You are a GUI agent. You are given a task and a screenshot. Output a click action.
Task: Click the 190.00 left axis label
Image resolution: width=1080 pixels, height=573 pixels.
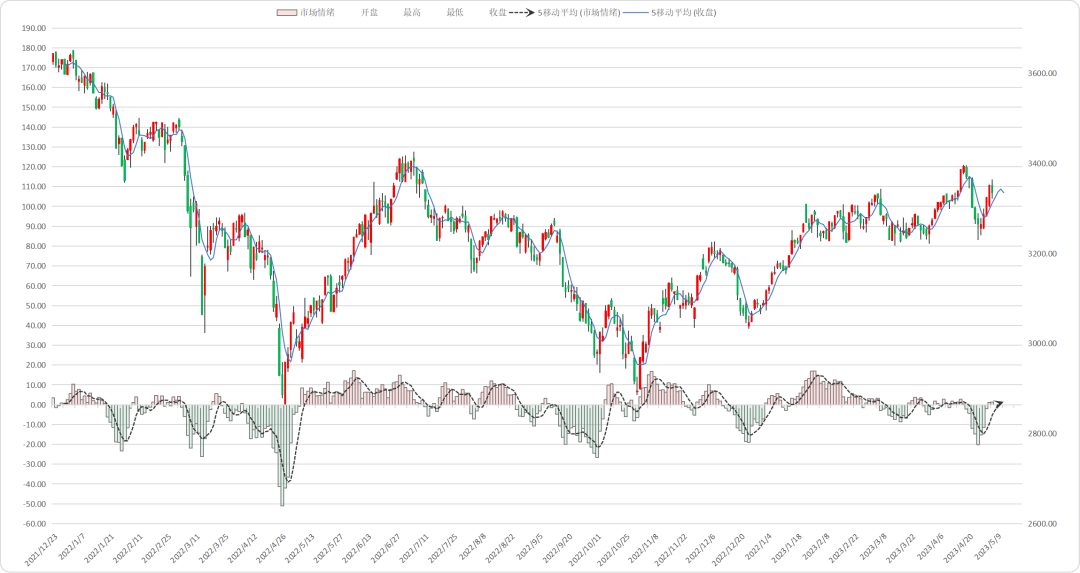coord(34,28)
